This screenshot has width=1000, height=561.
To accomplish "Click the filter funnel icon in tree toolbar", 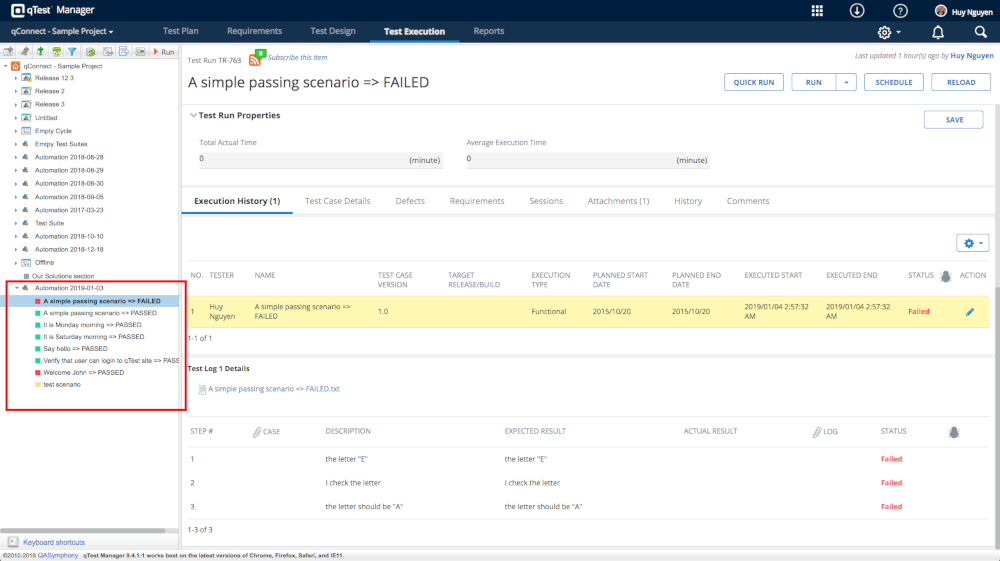I will coord(72,51).
